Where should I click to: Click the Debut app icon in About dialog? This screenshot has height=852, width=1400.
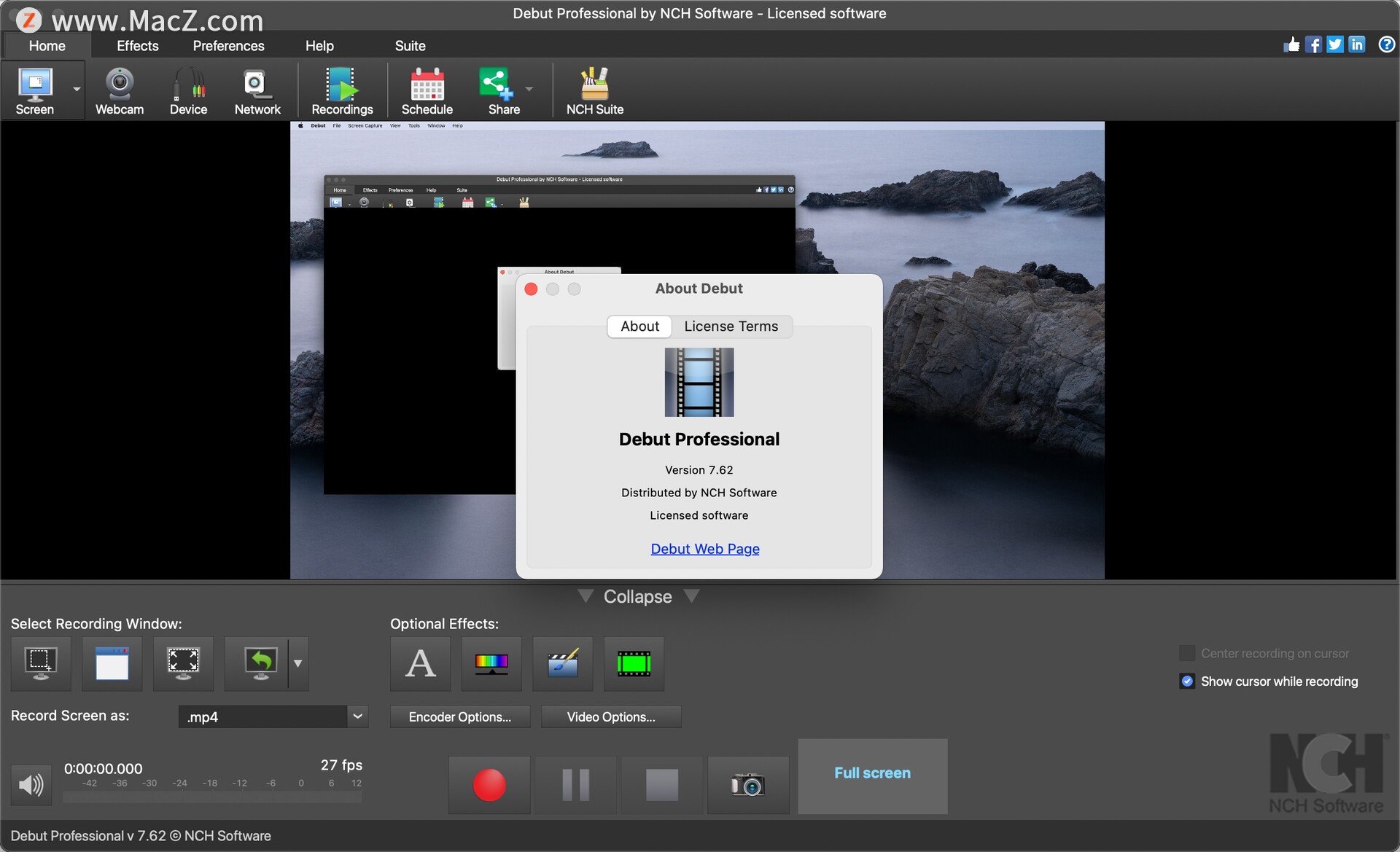pos(699,382)
